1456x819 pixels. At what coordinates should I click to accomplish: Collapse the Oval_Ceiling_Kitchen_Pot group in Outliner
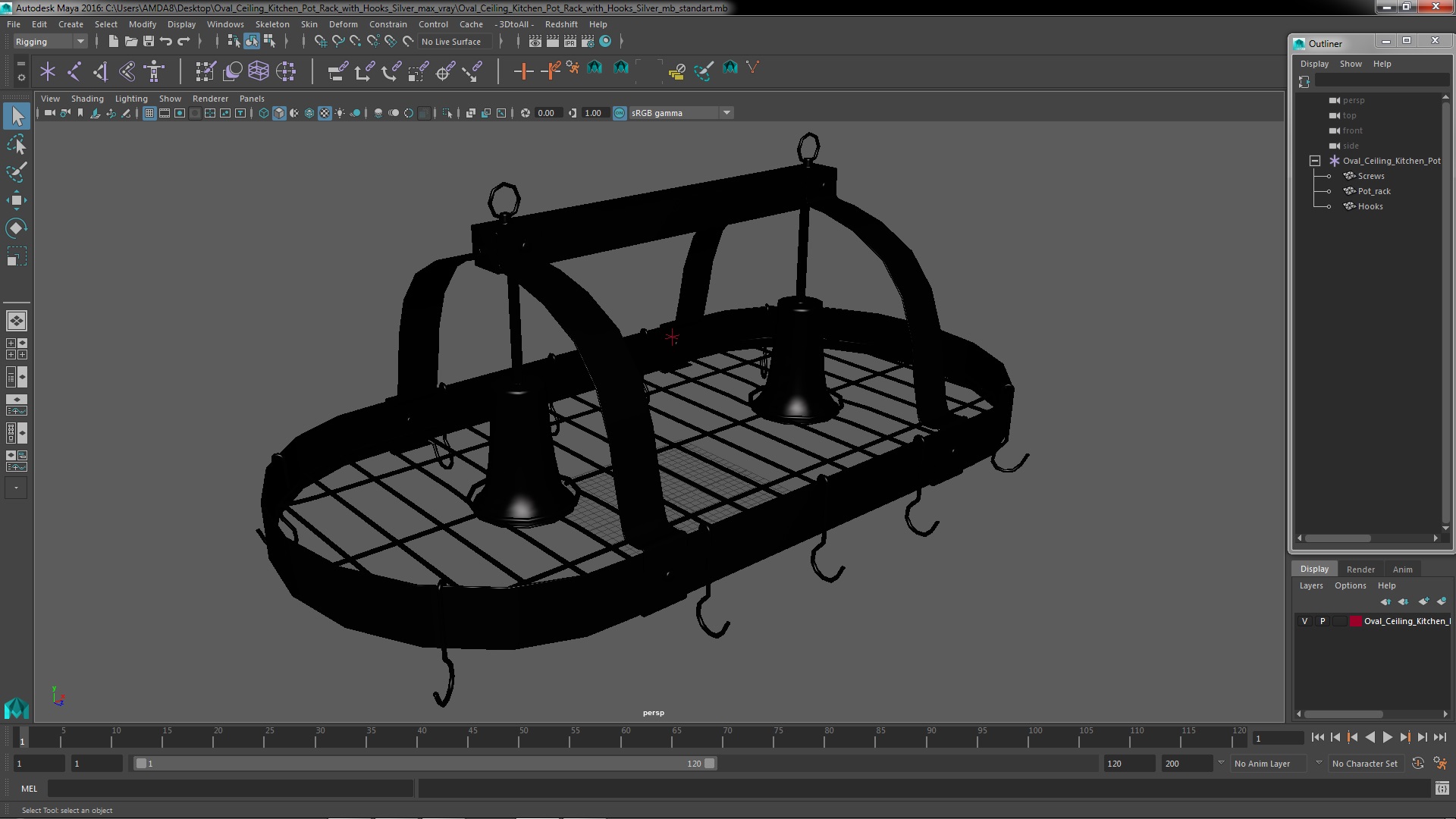pyautogui.click(x=1315, y=161)
